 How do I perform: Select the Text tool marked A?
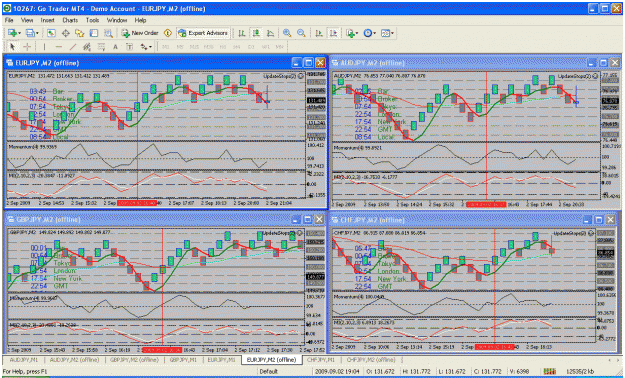click(115, 47)
